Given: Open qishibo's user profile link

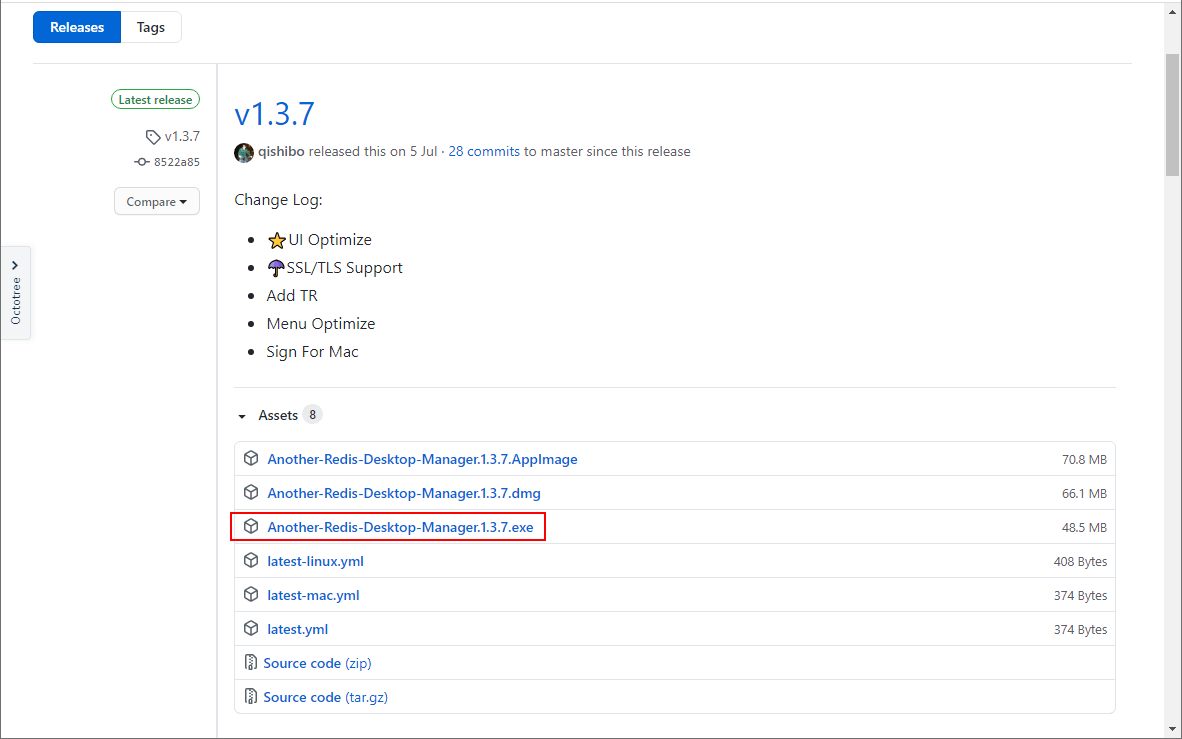Looking at the screenshot, I should pyautogui.click(x=281, y=152).
